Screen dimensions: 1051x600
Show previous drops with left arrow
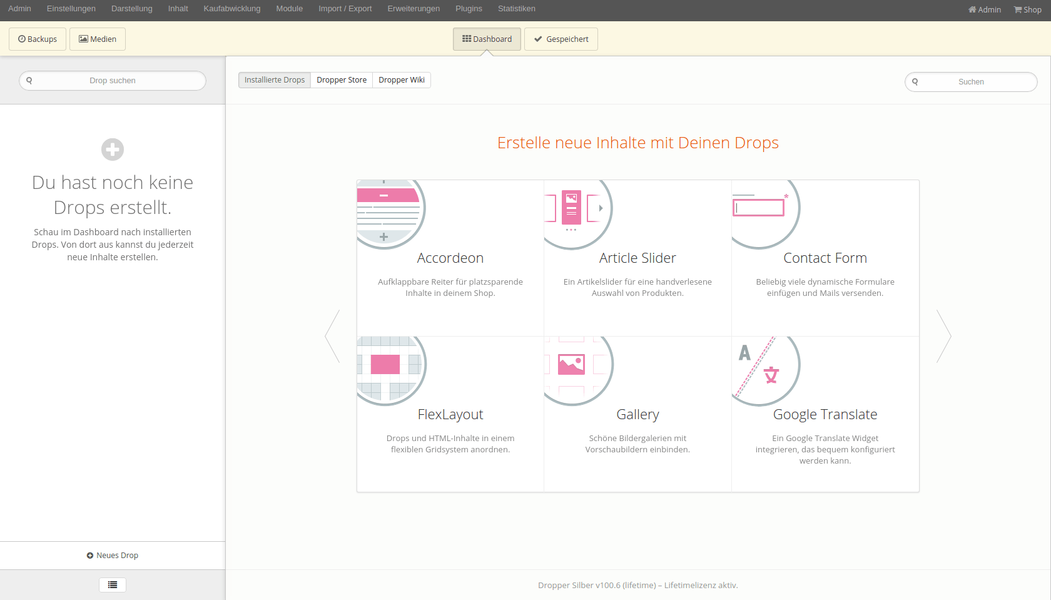[332, 336]
